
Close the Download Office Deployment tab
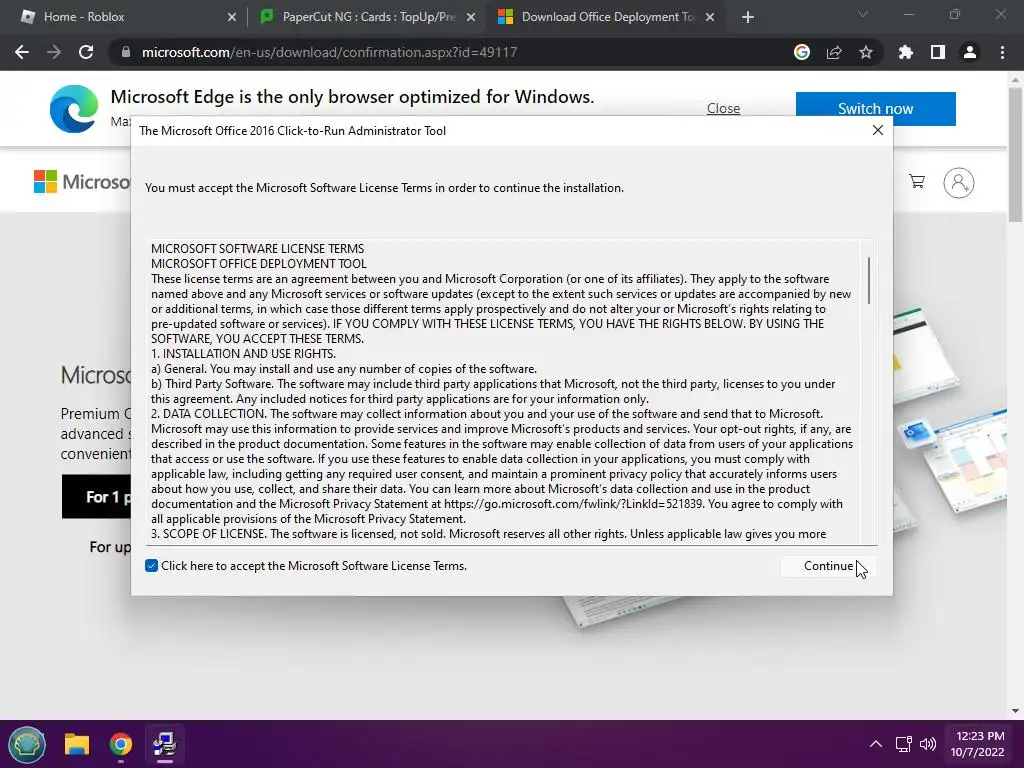point(710,18)
